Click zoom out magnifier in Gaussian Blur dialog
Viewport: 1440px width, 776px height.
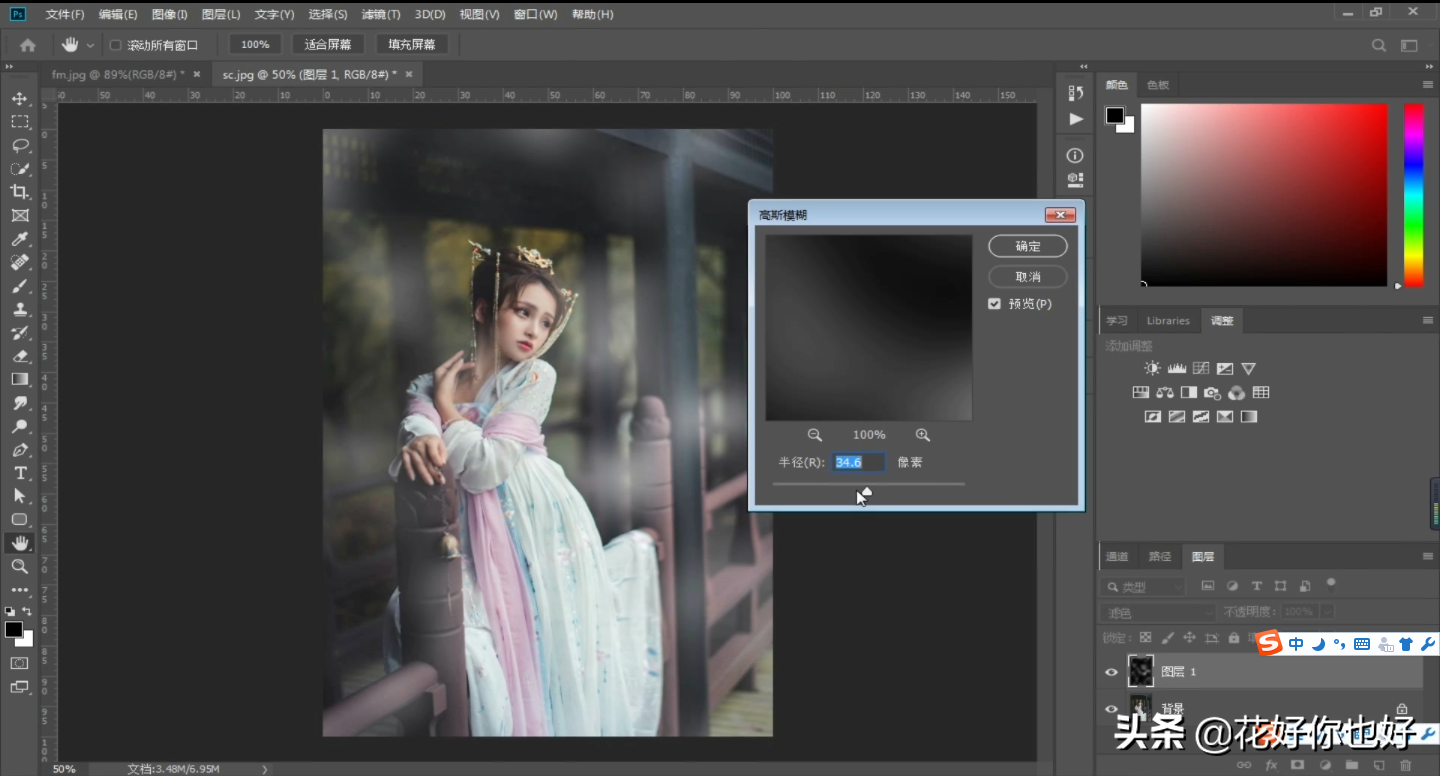815,435
